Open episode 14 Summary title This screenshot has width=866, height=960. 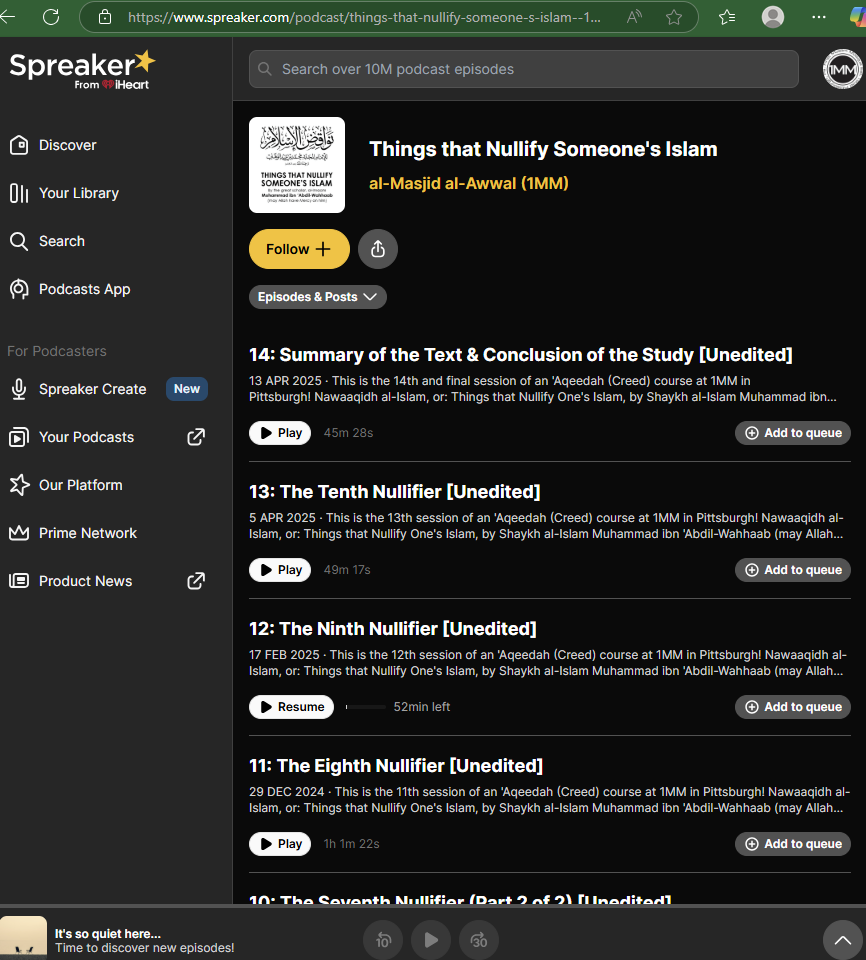coord(521,355)
